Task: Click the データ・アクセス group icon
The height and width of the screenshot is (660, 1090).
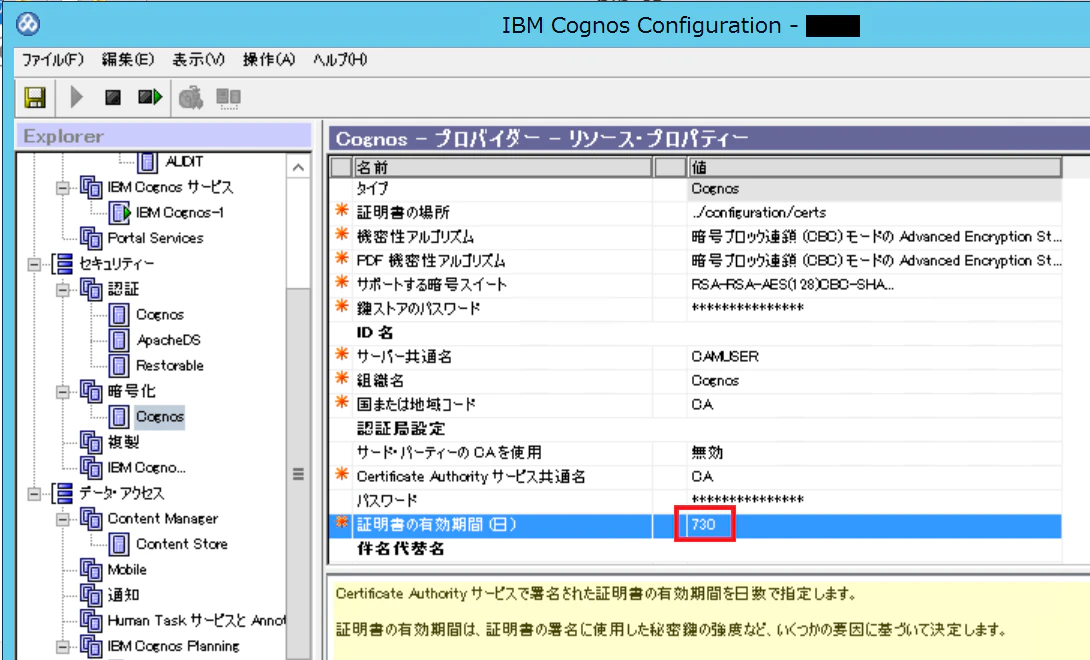Action: pos(63,493)
